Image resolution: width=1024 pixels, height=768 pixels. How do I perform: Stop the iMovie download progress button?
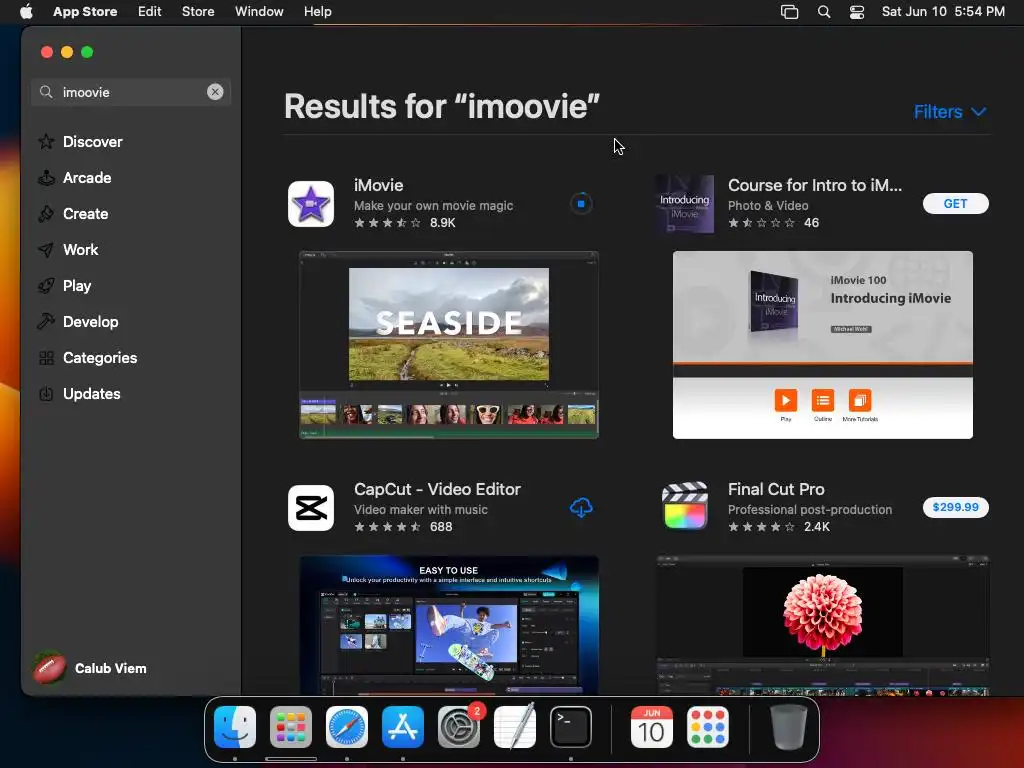click(581, 204)
